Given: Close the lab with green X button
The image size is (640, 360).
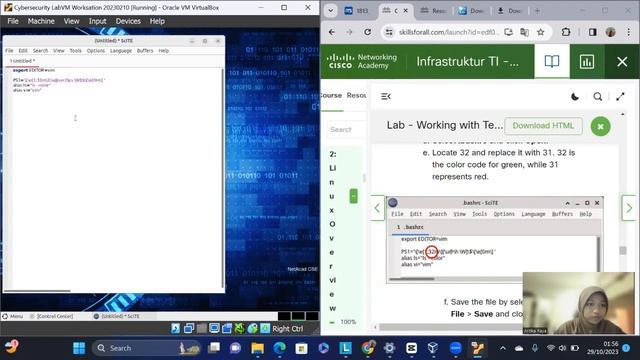Looking at the screenshot, I should tap(600, 126).
